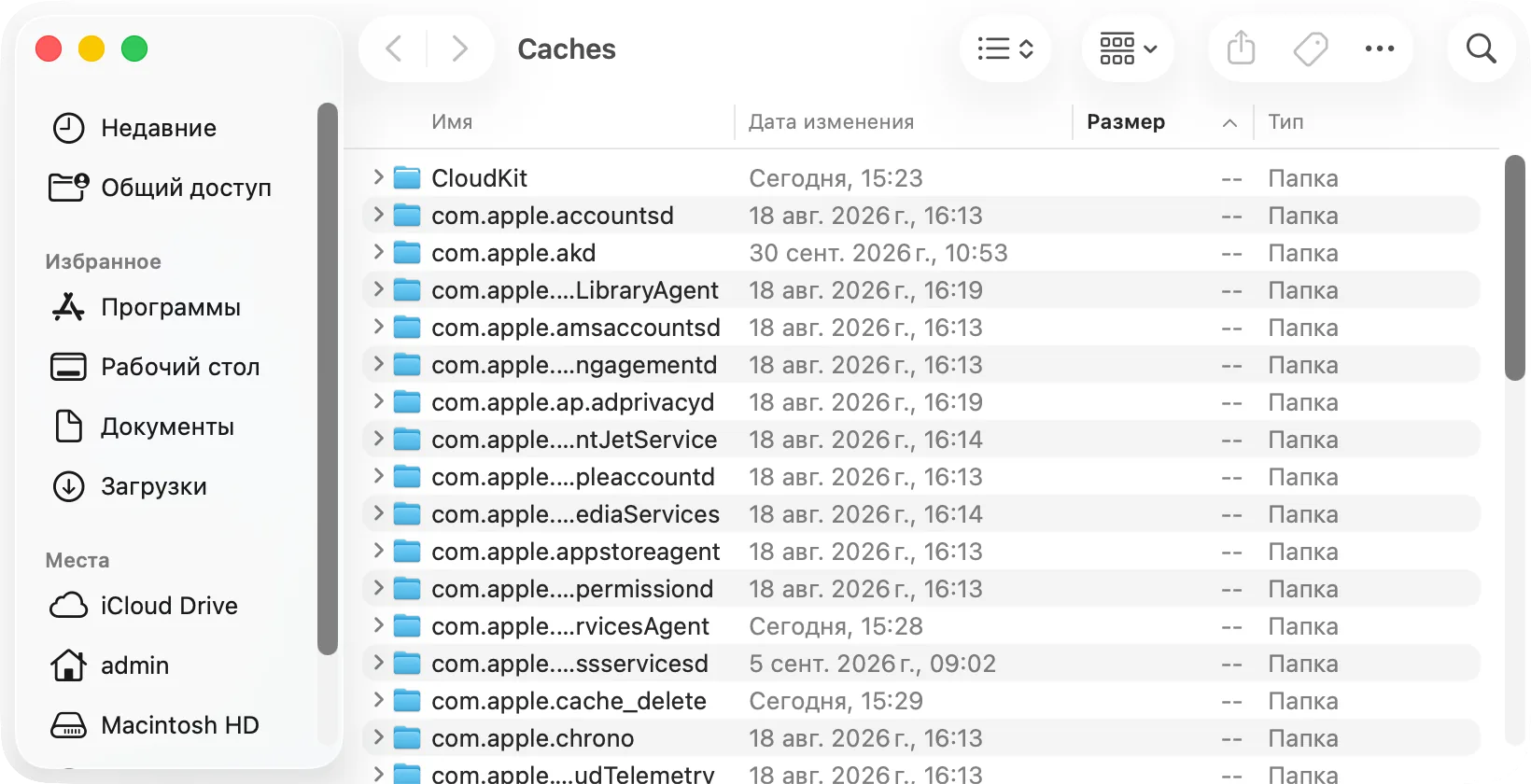
Task: Select the com.apple....ssservicesd folder row
Action: [920, 664]
